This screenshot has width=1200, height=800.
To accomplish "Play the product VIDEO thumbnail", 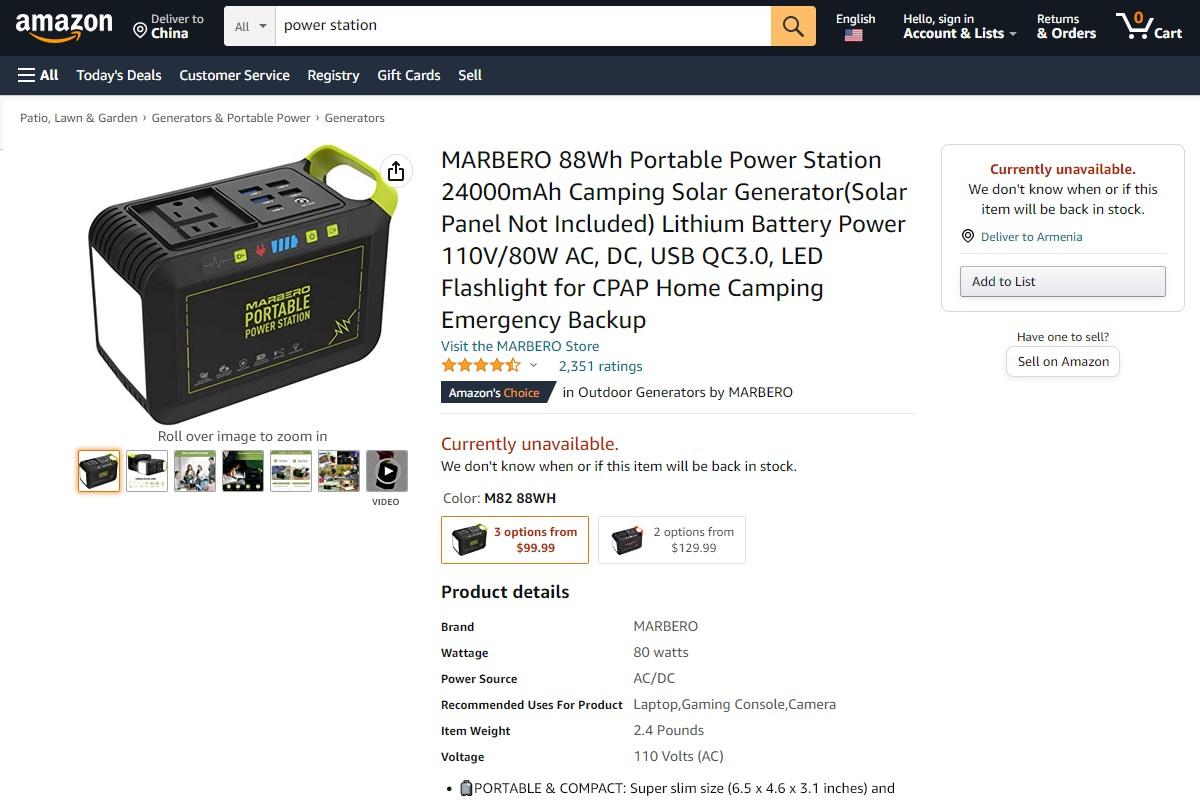I will 386,471.
